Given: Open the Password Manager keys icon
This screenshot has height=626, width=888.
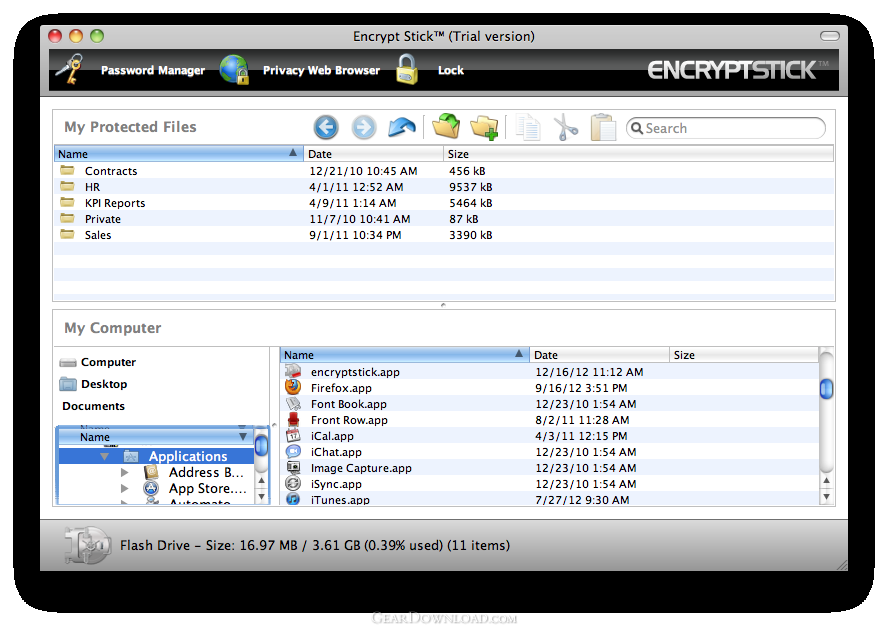Looking at the screenshot, I should pos(70,69).
